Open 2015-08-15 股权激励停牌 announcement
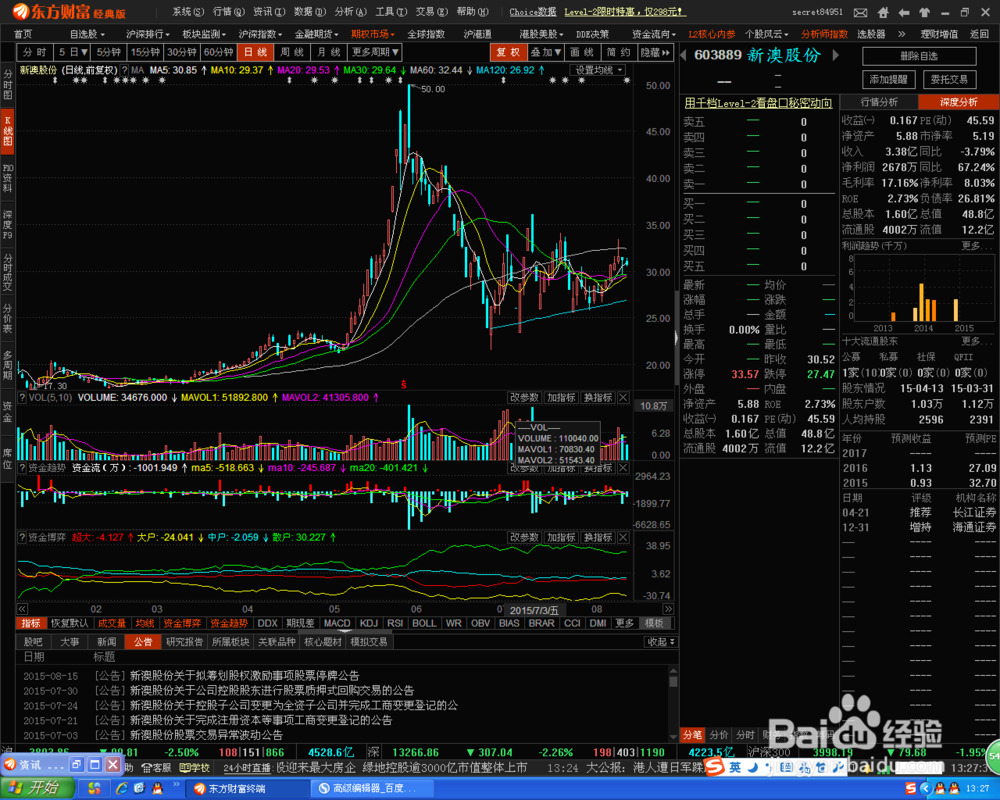The image size is (1000, 800). coord(244,676)
